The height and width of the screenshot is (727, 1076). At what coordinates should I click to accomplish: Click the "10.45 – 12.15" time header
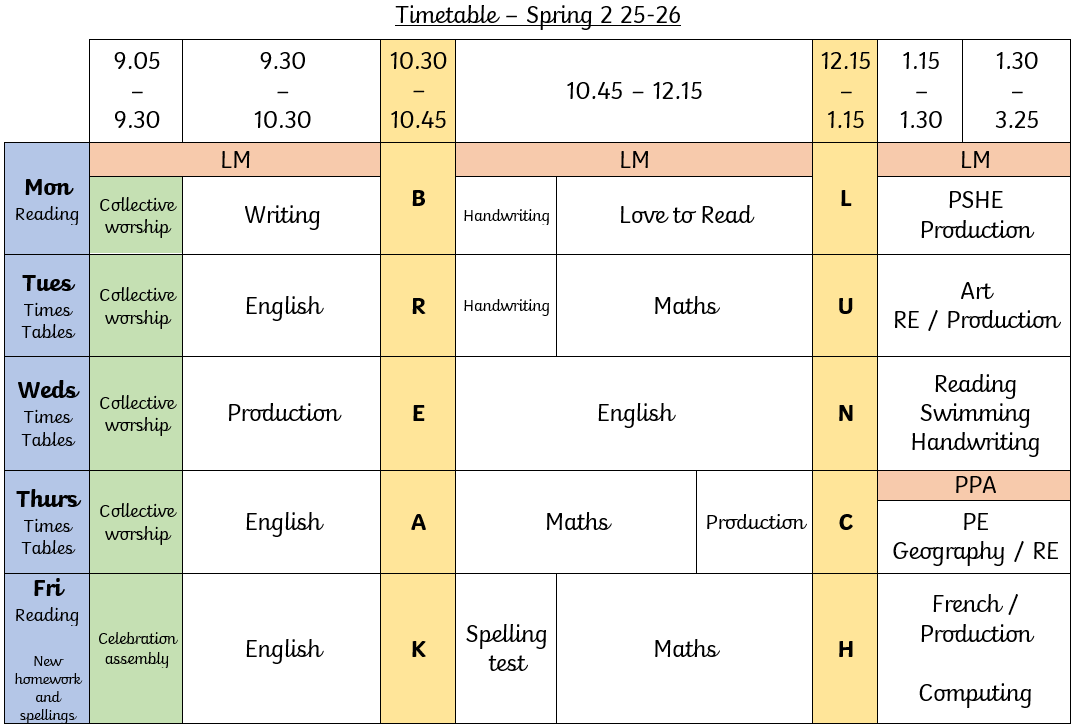634,92
